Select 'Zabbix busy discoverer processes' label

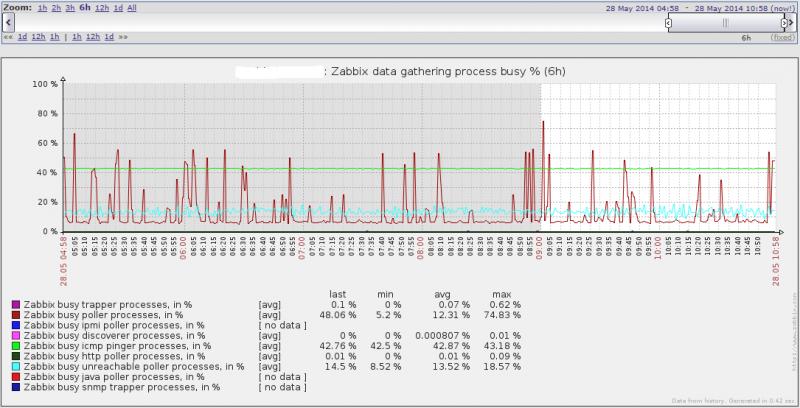[x=114, y=336]
